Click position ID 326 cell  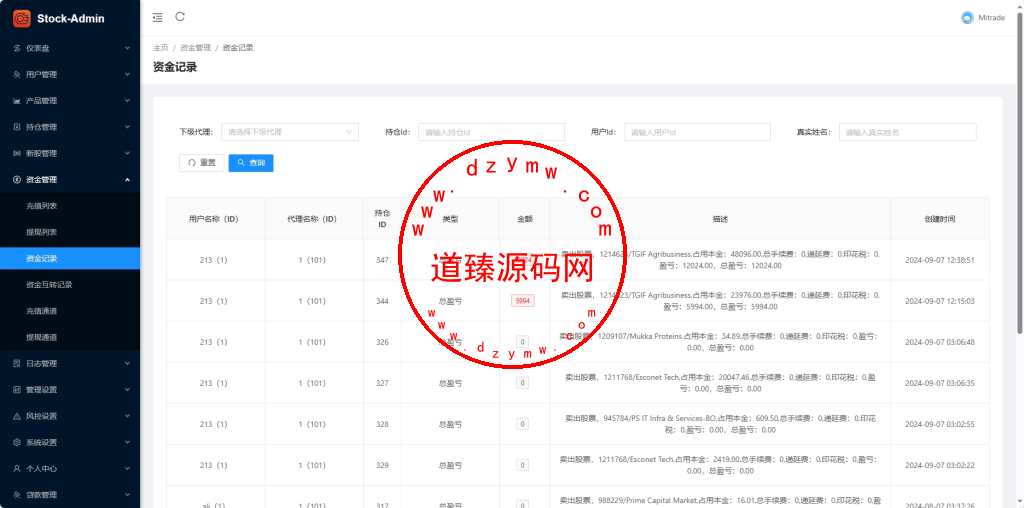click(x=383, y=342)
